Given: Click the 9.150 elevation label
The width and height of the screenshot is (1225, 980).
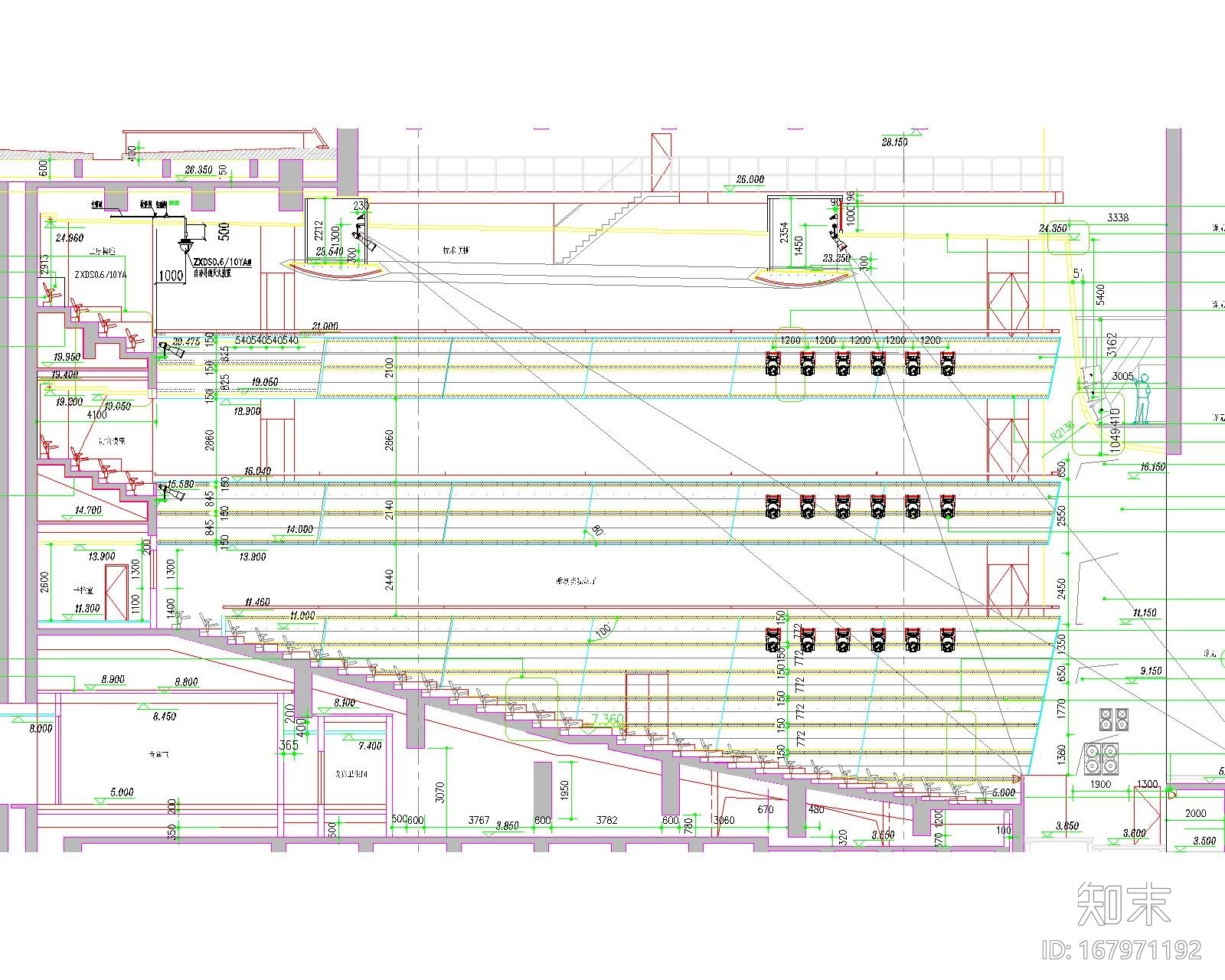Looking at the screenshot, I should (x=1150, y=670).
